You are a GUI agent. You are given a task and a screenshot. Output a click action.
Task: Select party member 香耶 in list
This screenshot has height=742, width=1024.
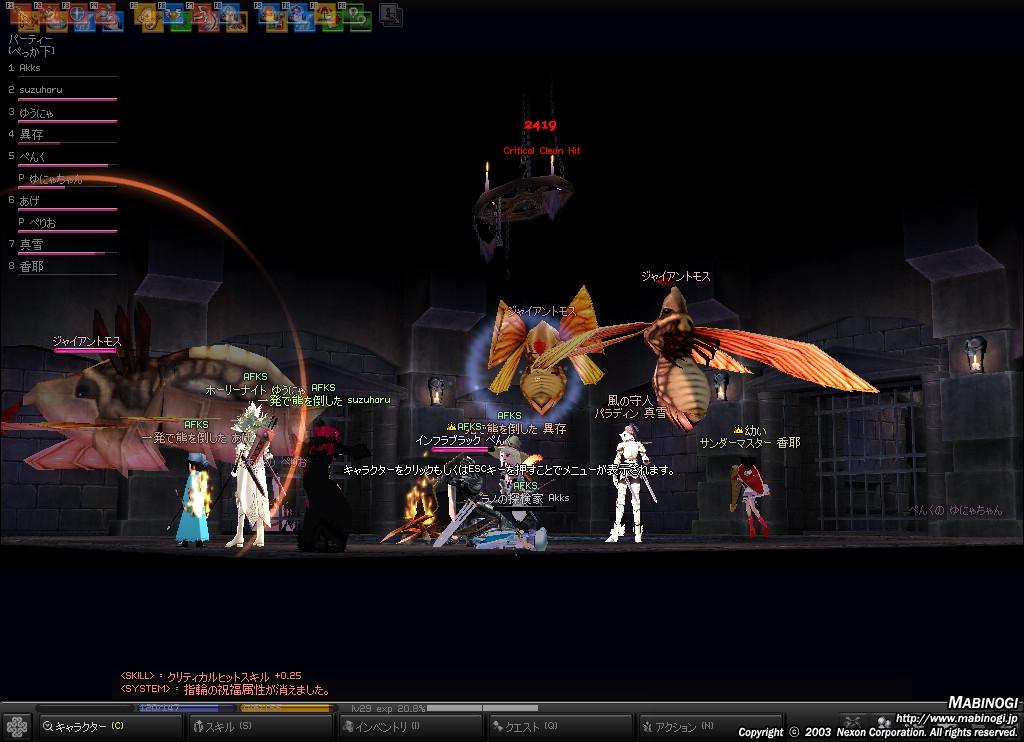click(63, 267)
